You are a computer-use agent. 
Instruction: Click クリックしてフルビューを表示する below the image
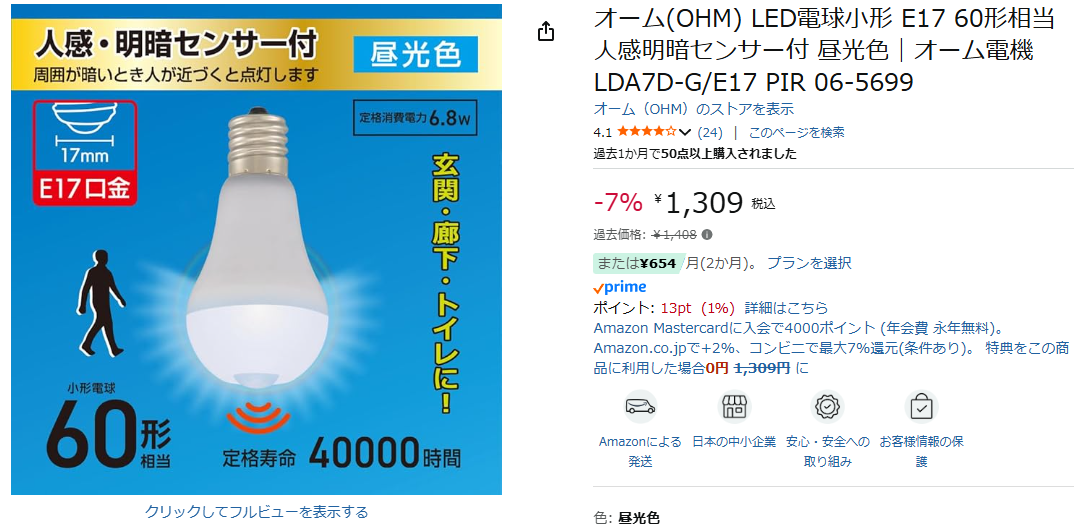[x=256, y=512]
